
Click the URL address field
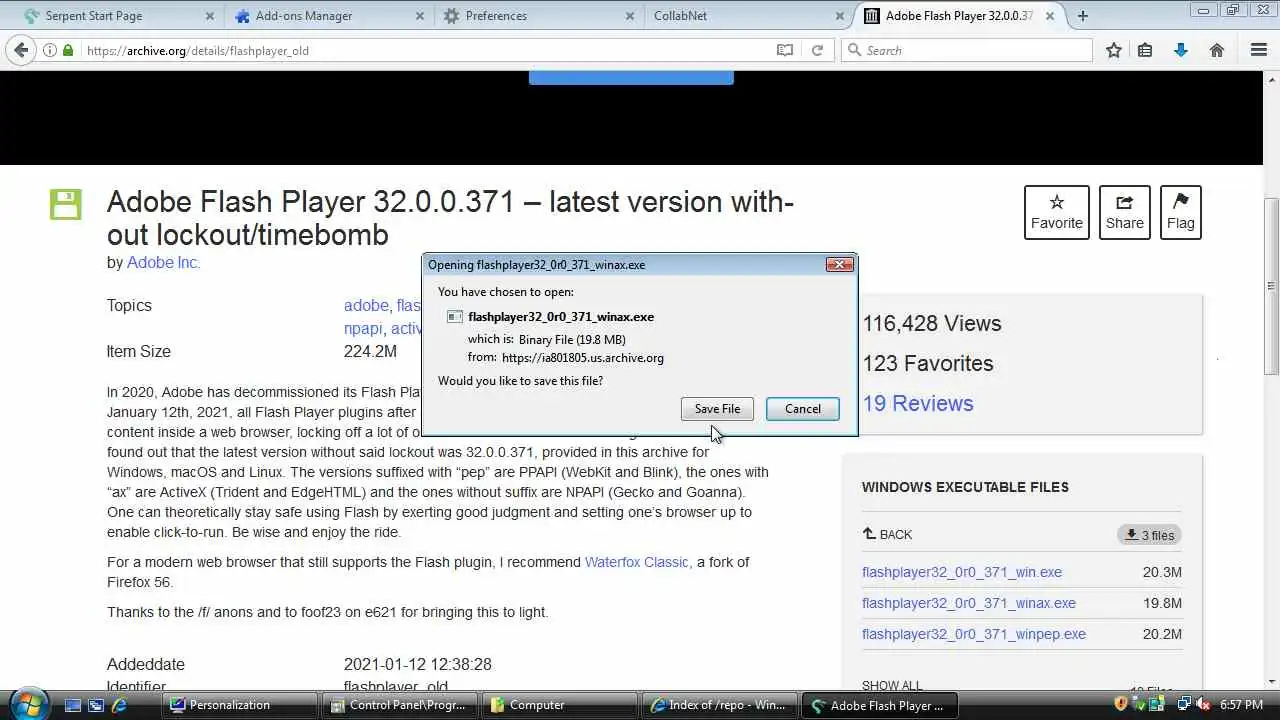point(430,50)
